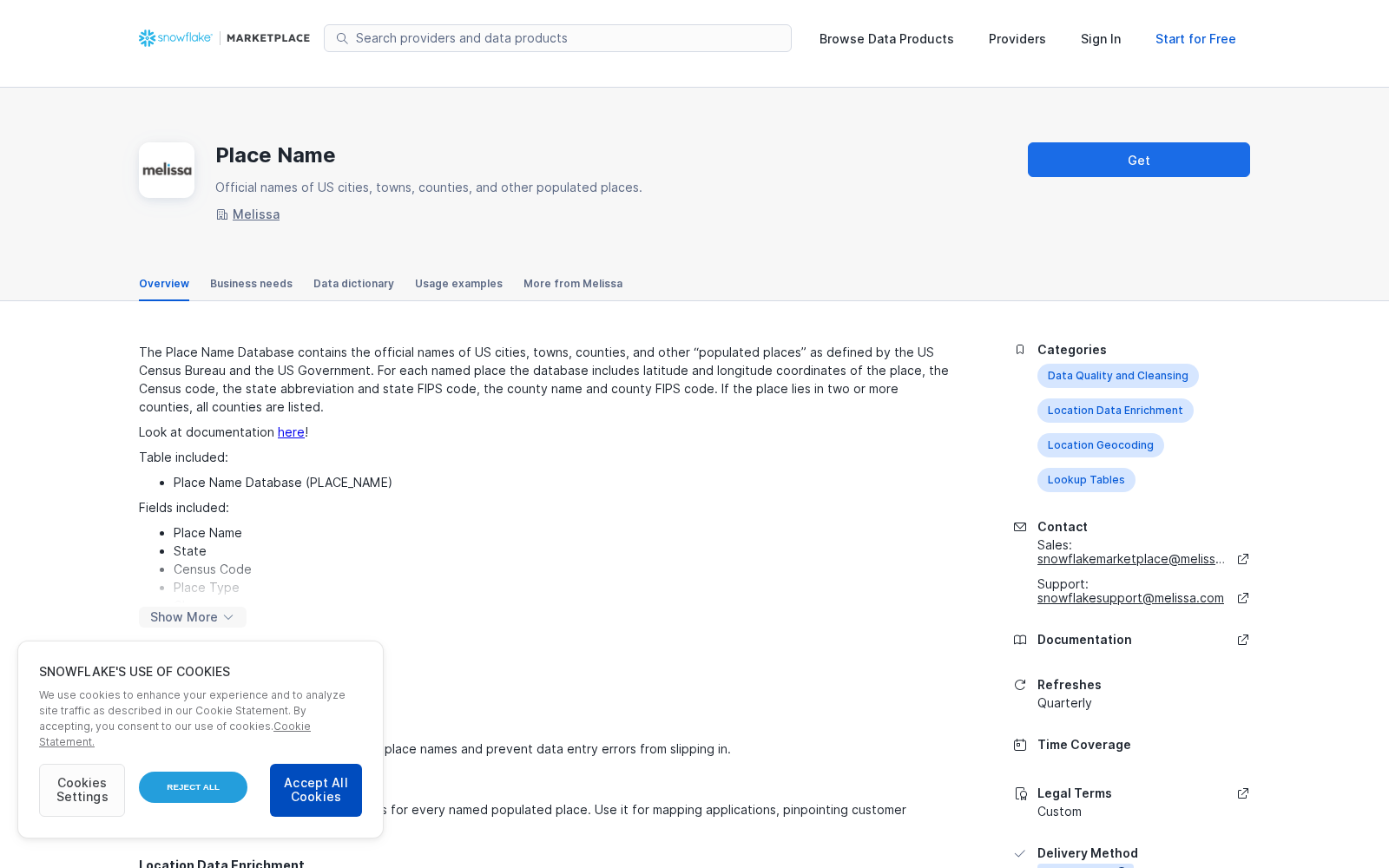Click the 'Quarterly' refresh value
This screenshot has width=1389, height=868.
(1064, 703)
